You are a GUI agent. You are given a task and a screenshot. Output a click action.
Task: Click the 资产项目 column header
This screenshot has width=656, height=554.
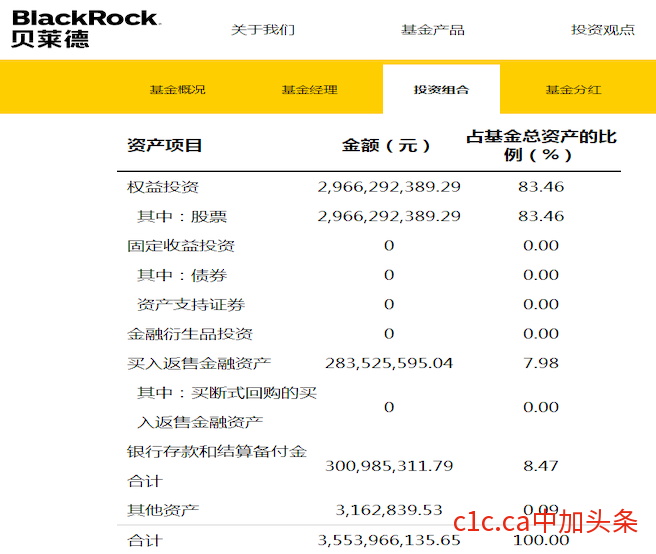pyautogui.click(x=165, y=146)
